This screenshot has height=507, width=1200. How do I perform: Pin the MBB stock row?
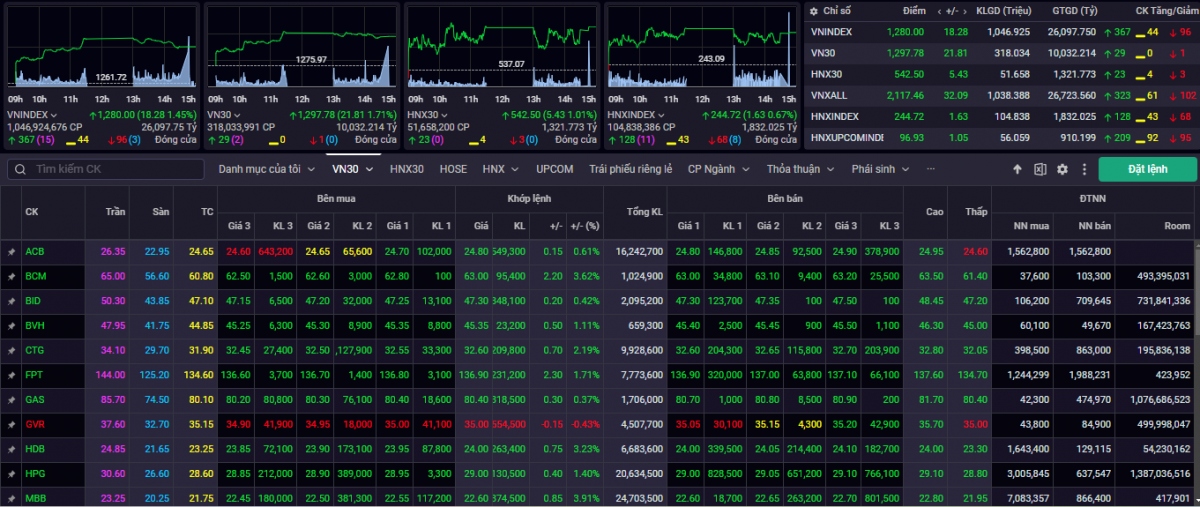click(x=12, y=497)
